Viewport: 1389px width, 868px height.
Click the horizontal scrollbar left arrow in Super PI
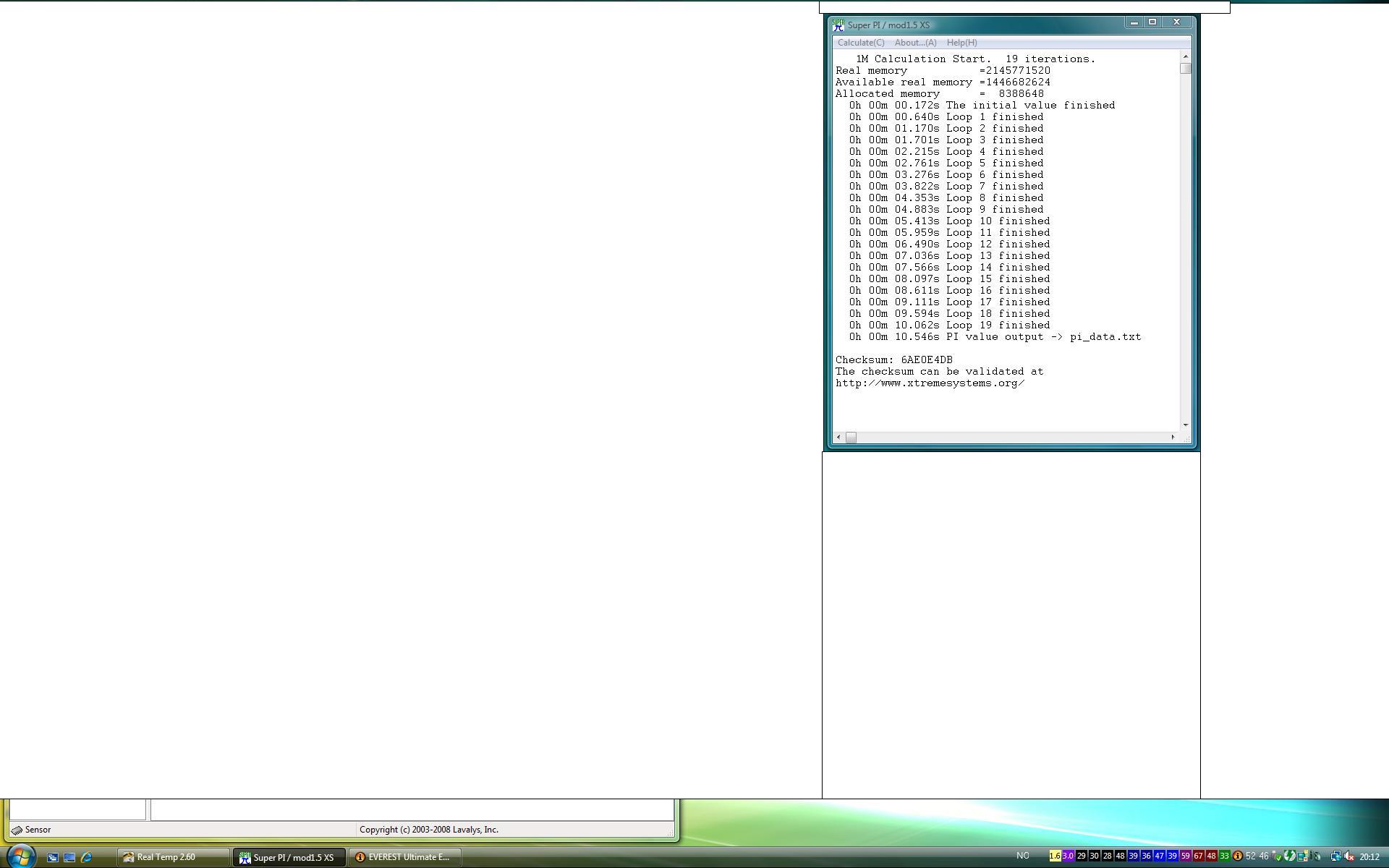838,437
